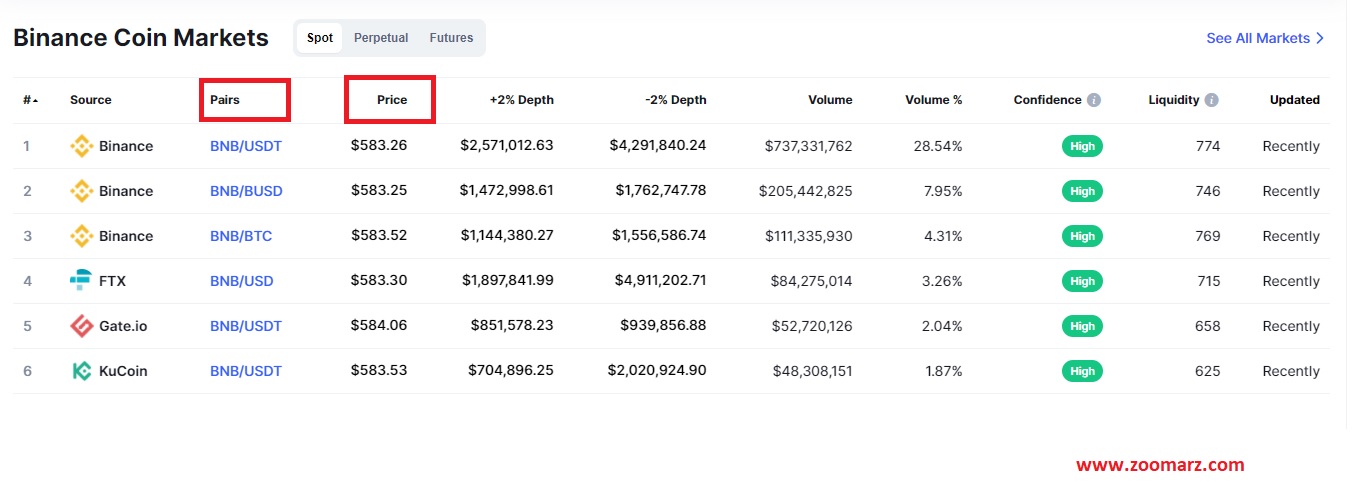
Task: Click the Liquidity info icon
Action: pyautogui.click(x=1212, y=100)
